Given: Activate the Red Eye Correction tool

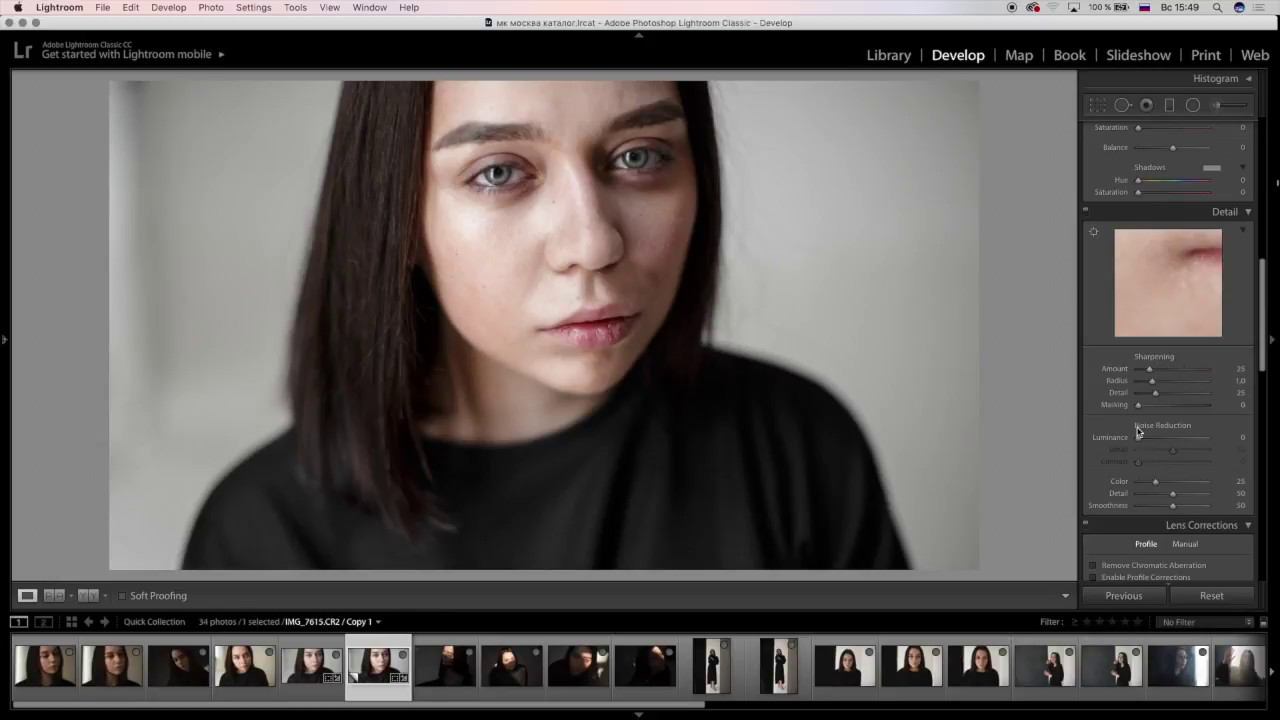Looking at the screenshot, I should (x=1146, y=105).
